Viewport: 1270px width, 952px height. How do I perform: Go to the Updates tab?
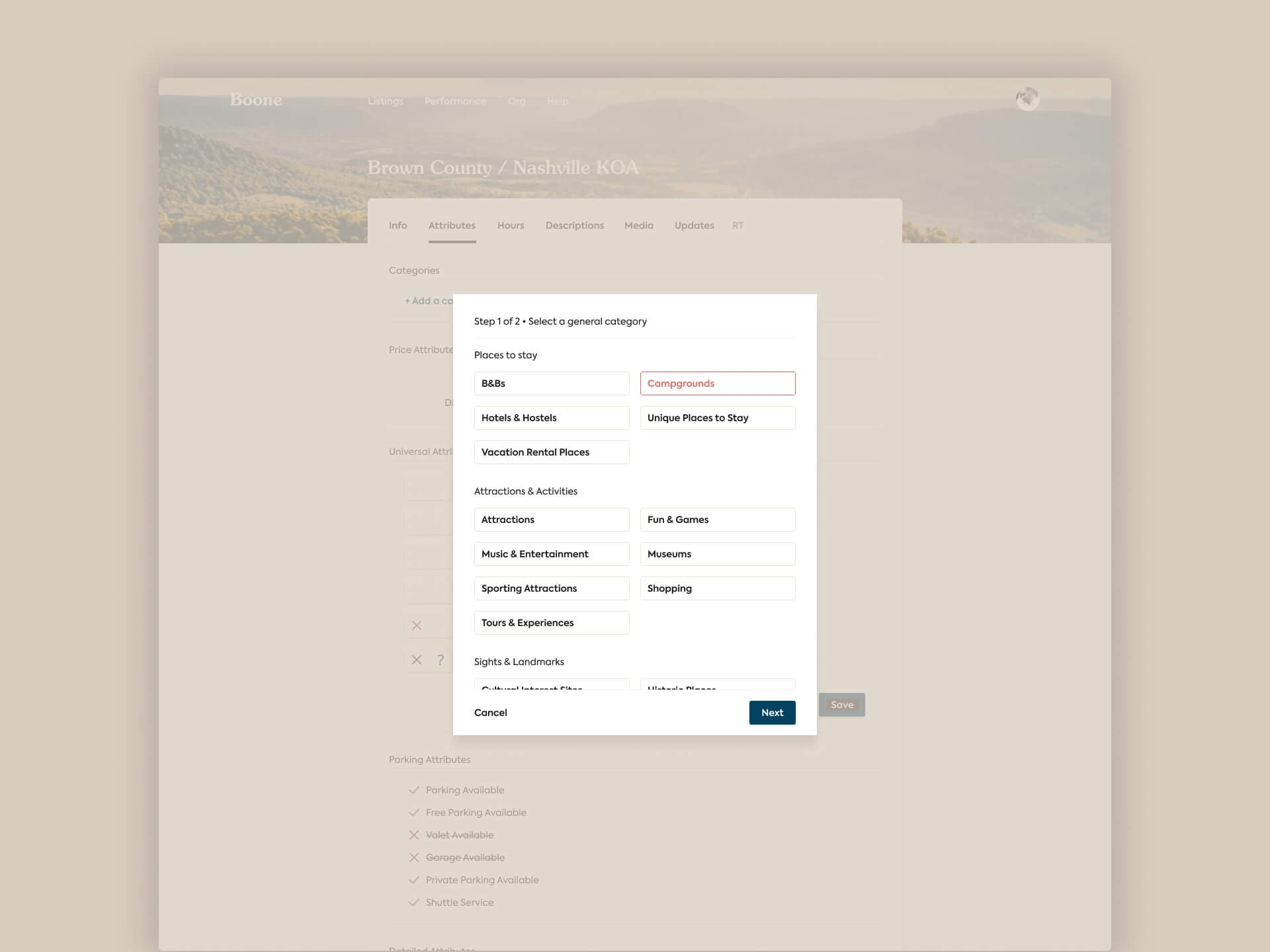695,225
